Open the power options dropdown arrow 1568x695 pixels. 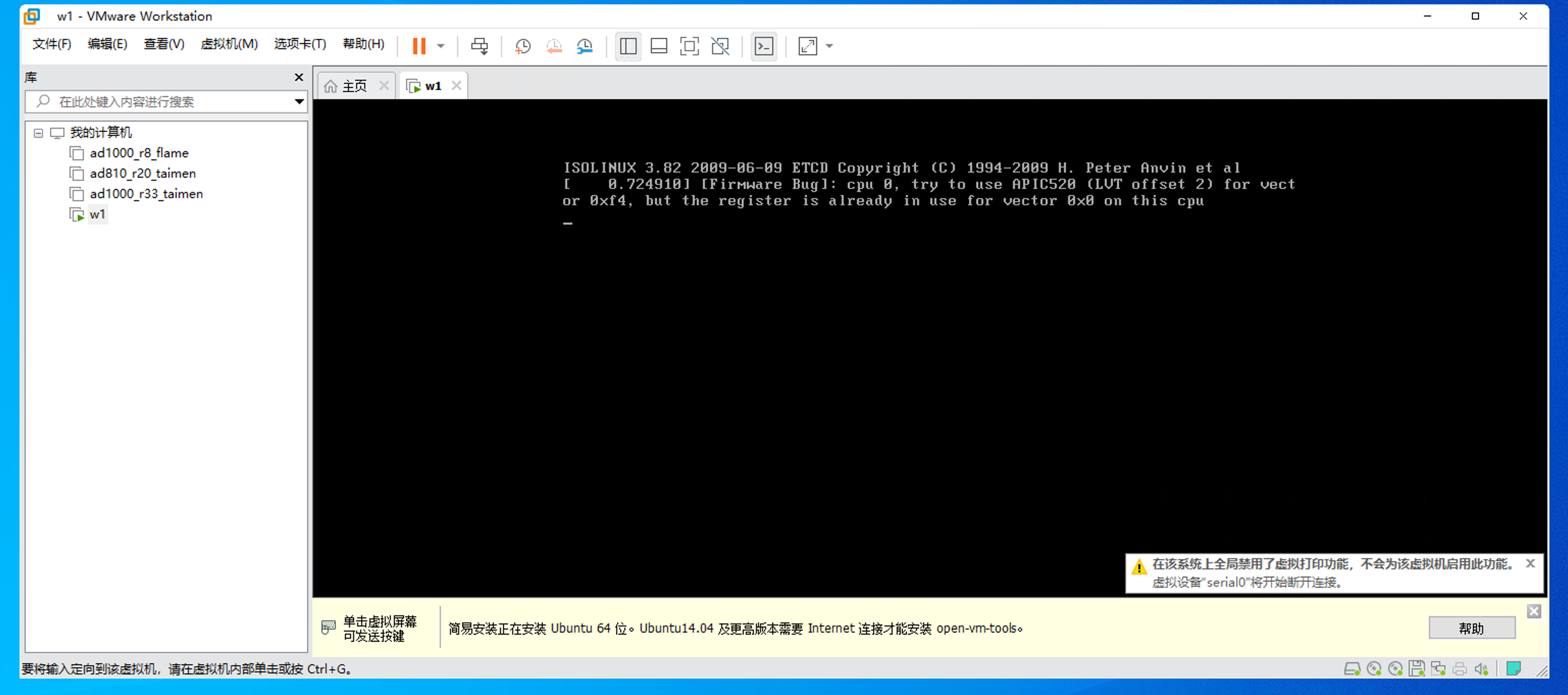click(441, 46)
